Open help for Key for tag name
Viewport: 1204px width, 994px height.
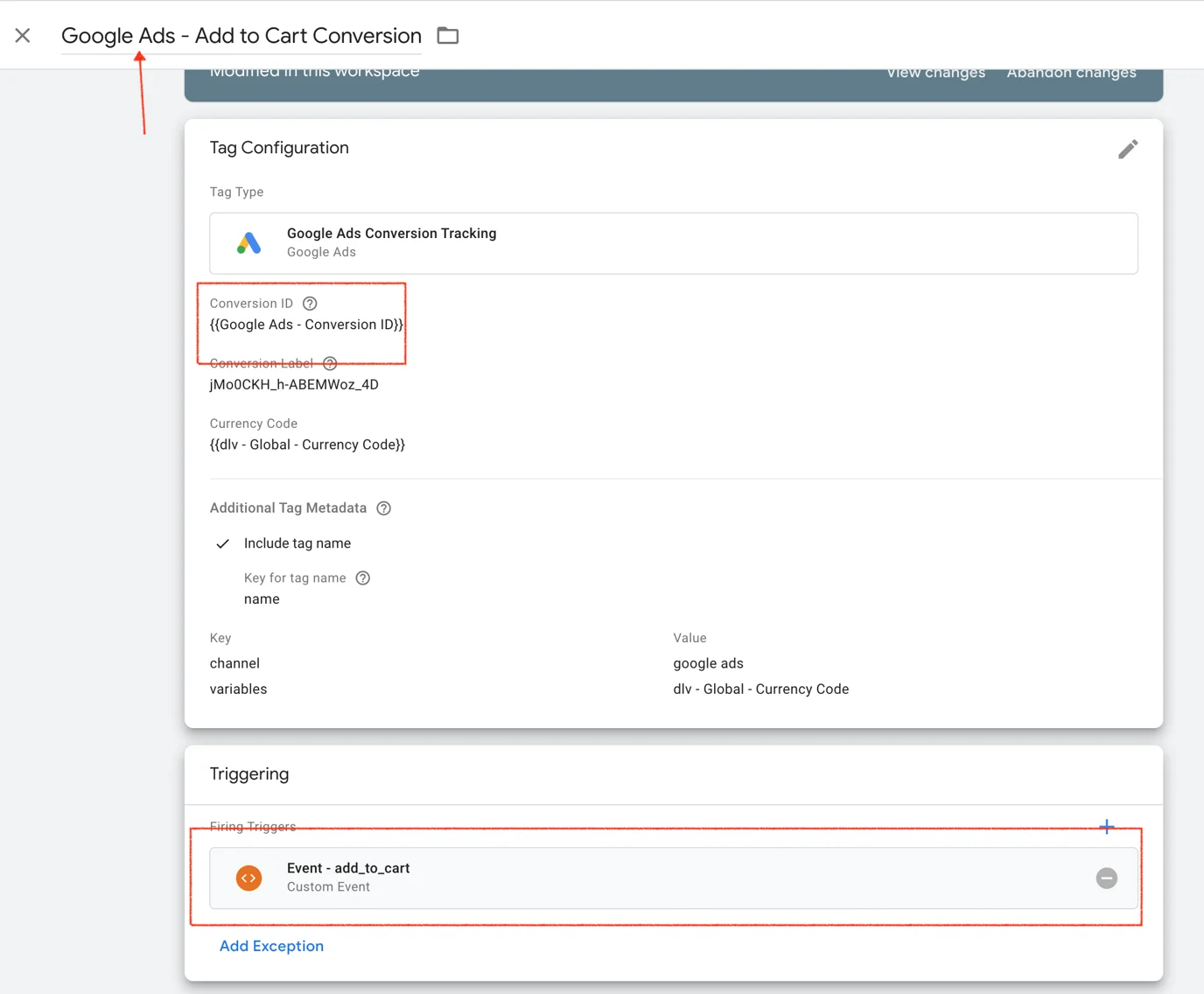(363, 578)
